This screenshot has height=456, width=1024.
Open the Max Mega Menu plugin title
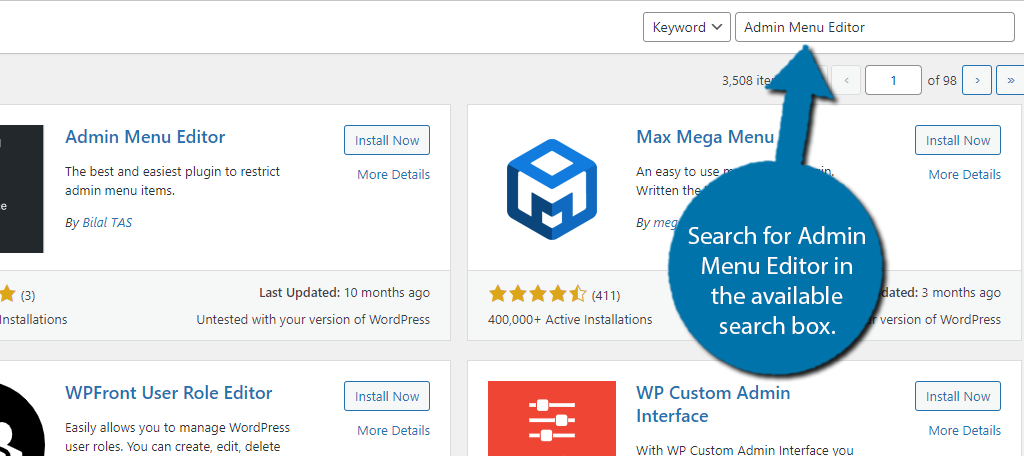click(705, 137)
